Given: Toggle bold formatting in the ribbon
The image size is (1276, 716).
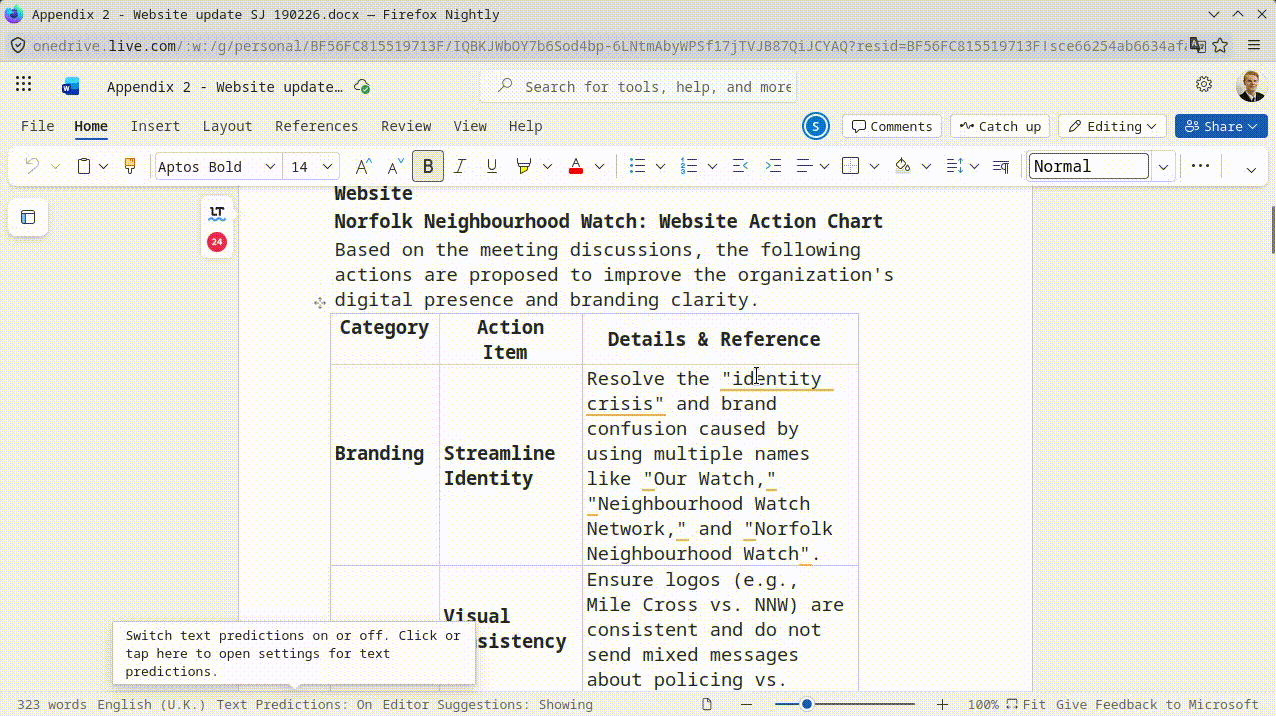Looking at the screenshot, I should click(428, 167).
